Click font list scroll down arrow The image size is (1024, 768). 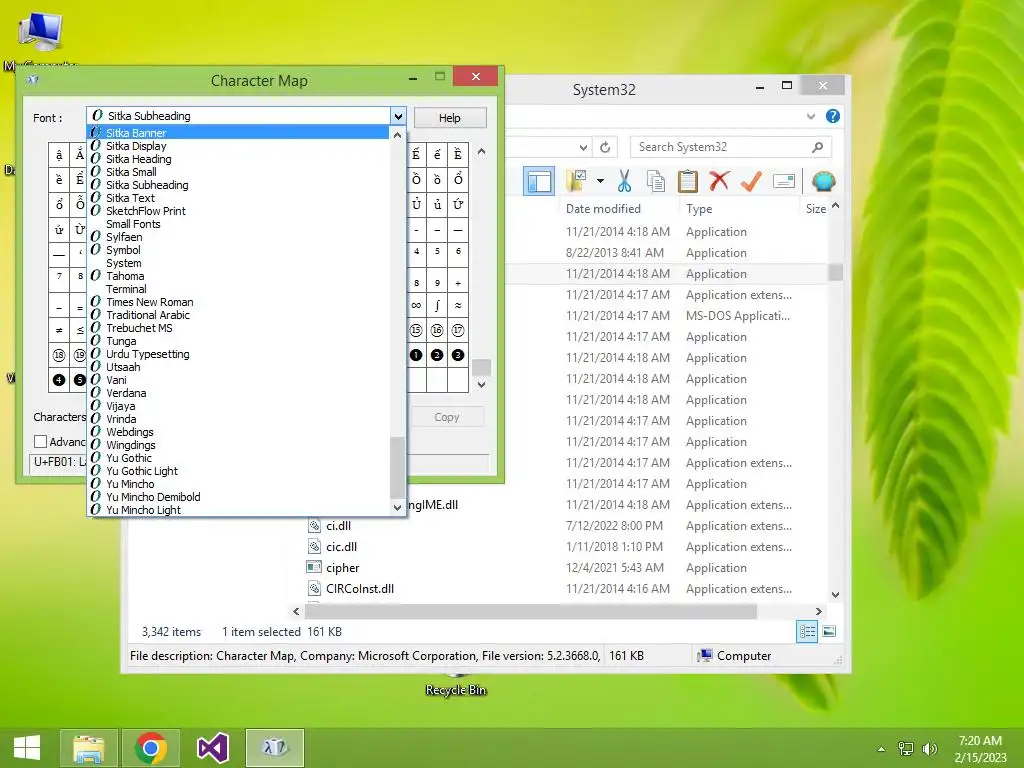coord(397,507)
